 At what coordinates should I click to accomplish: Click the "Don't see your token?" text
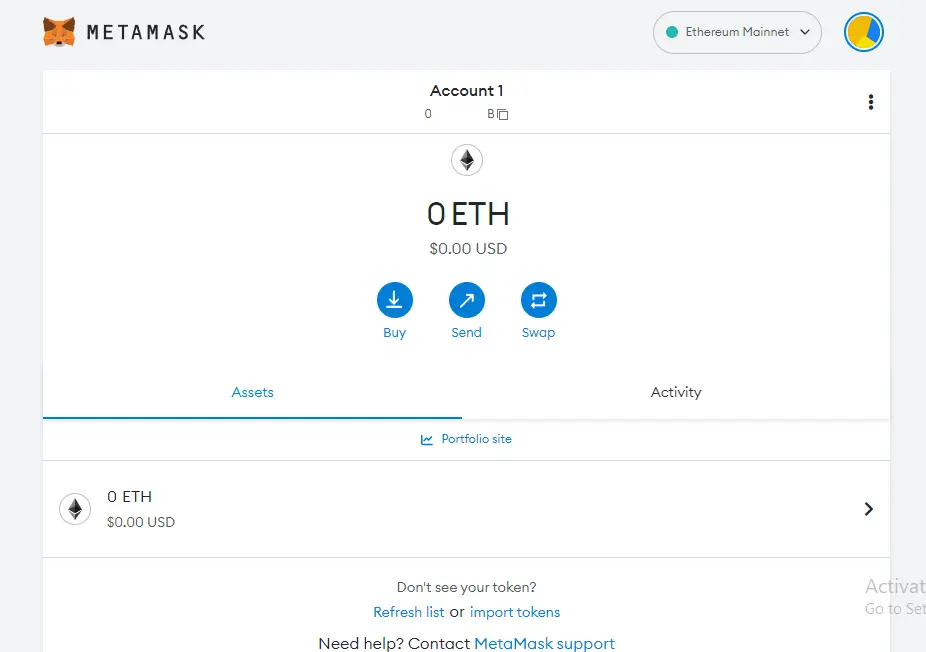467,587
